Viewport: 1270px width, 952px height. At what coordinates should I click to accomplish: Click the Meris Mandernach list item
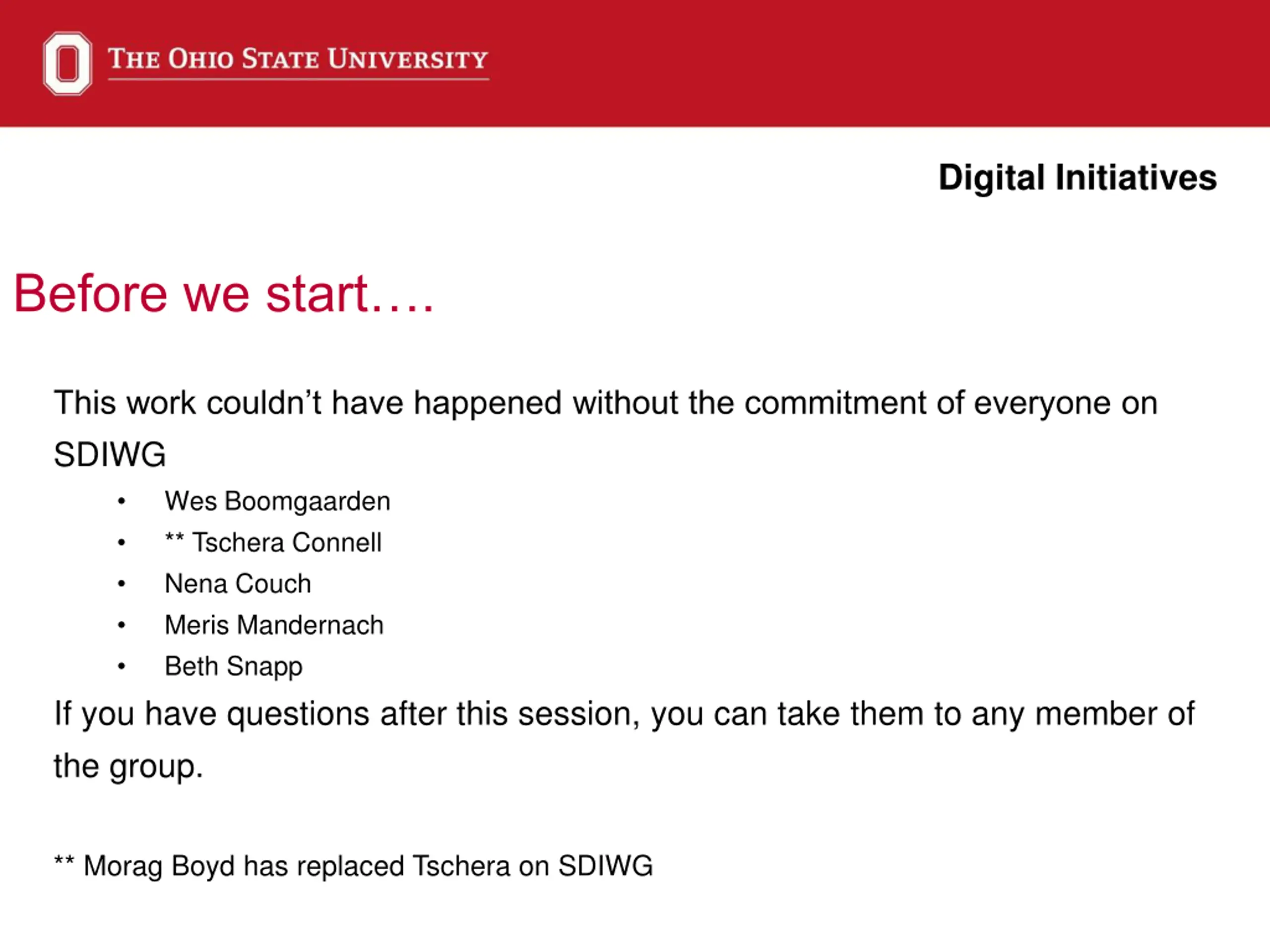[x=274, y=625]
